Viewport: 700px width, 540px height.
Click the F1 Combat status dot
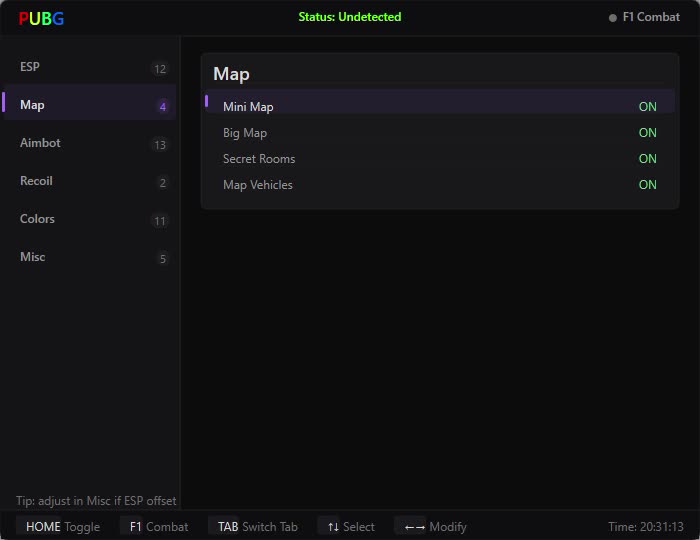pyautogui.click(x=612, y=18)
